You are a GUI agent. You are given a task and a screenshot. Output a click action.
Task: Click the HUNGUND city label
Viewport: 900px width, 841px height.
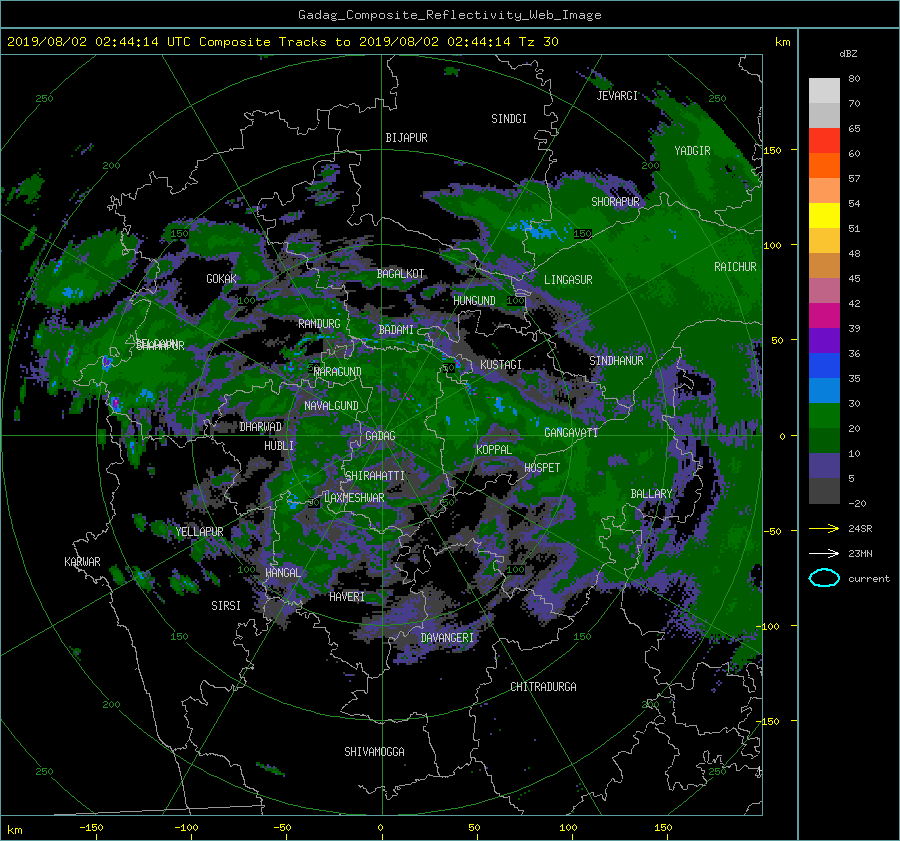pos(474,300)
